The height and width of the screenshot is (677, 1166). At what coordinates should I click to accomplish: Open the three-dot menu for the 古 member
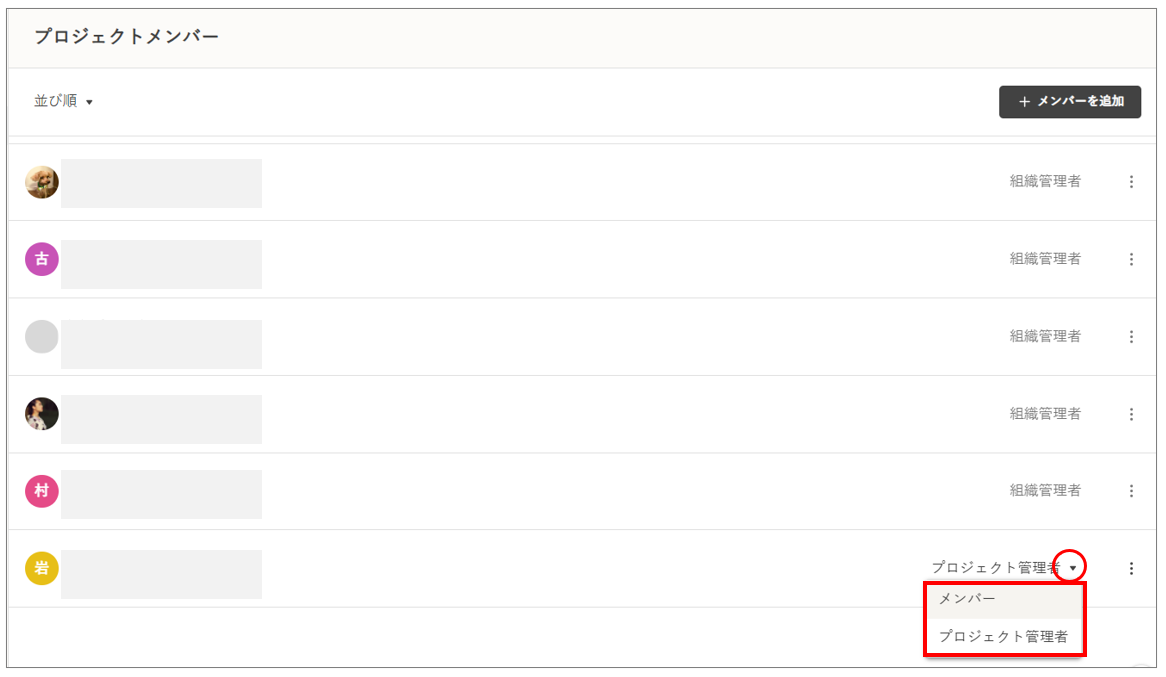coord(1131,259)
